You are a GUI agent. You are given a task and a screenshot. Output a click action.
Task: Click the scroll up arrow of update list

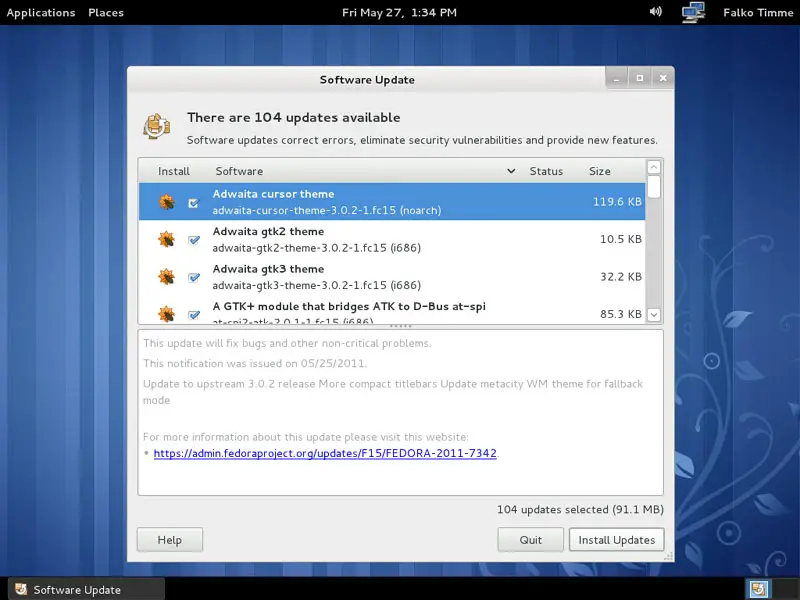click(x=654, y=167)
